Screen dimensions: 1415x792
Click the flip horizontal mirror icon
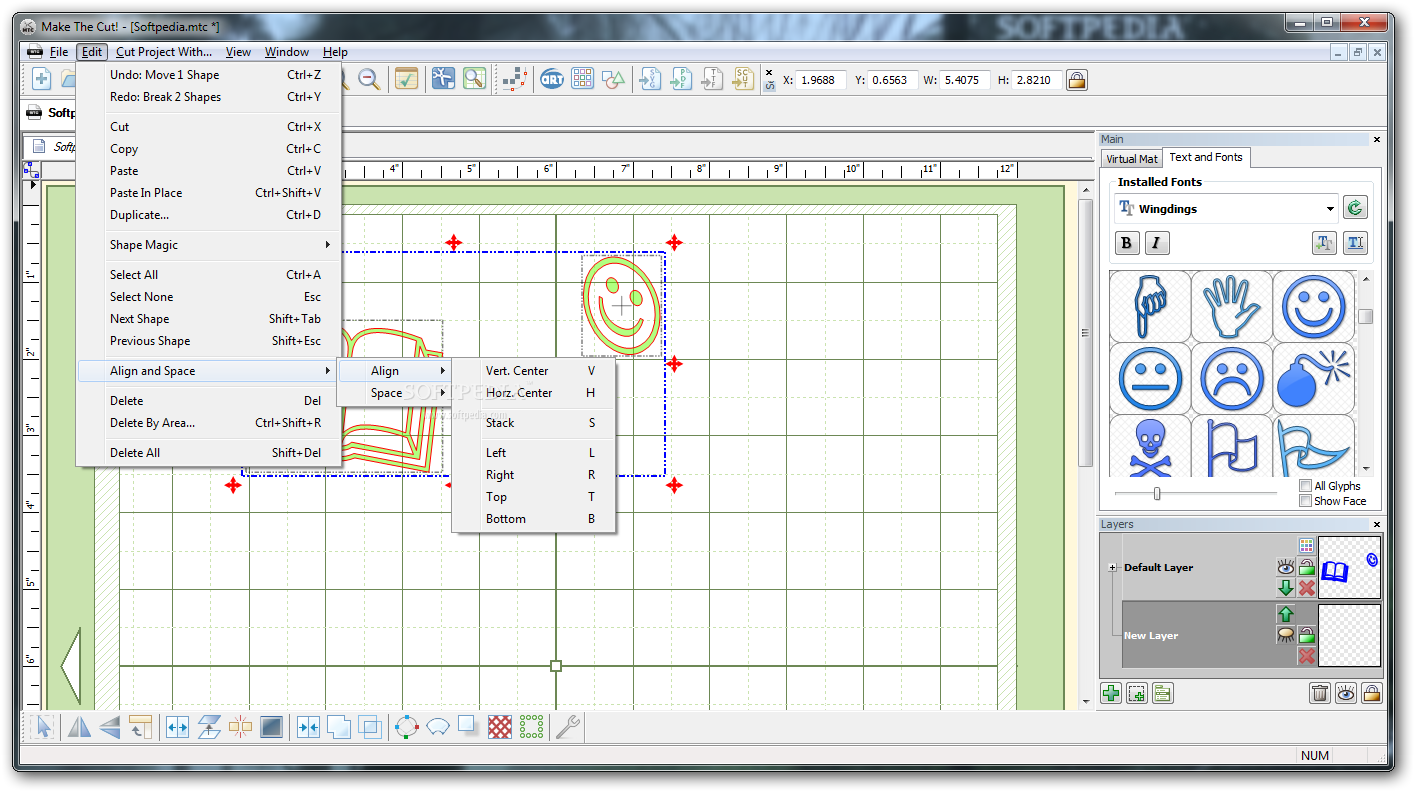tap(78, 727)
